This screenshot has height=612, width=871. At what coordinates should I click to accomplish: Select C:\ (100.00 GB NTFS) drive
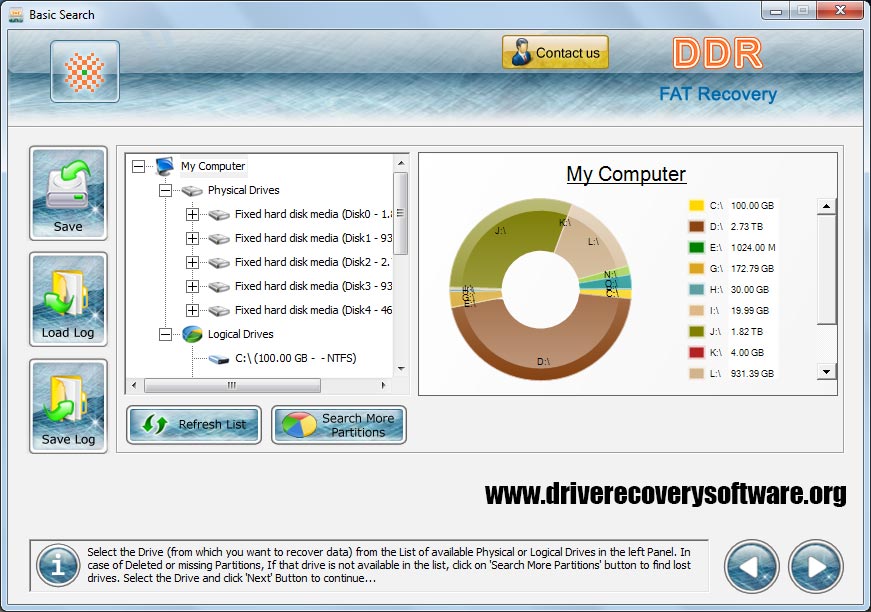click(x=296, y=358)
